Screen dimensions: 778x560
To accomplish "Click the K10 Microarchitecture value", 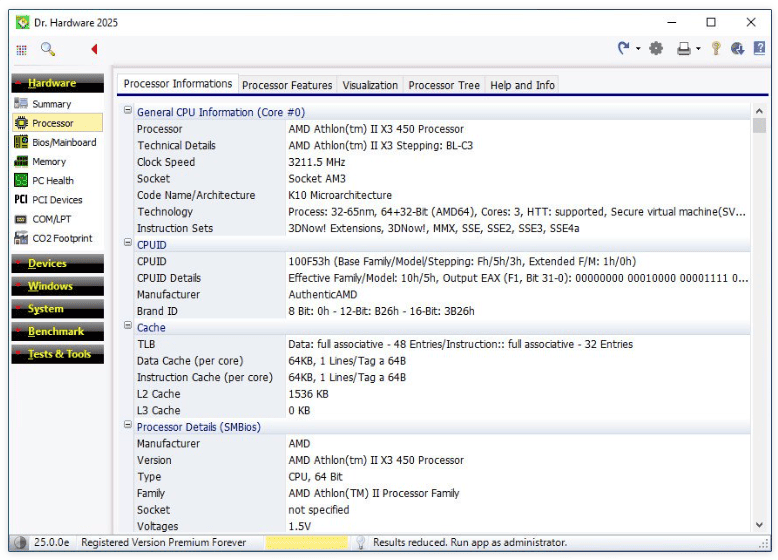I will [x=340, y=195].
